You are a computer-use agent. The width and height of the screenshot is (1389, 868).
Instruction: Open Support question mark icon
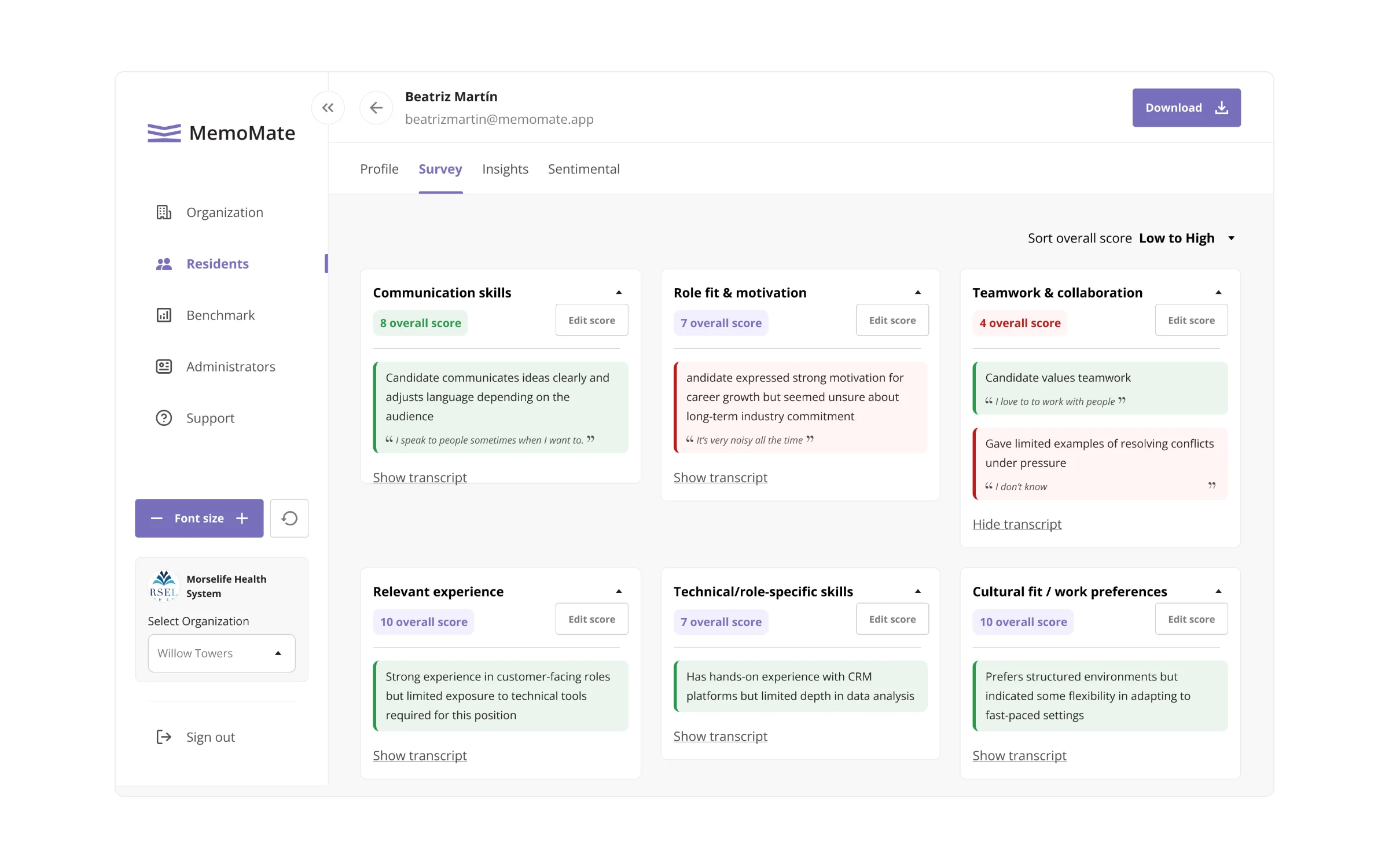[164, 418]
